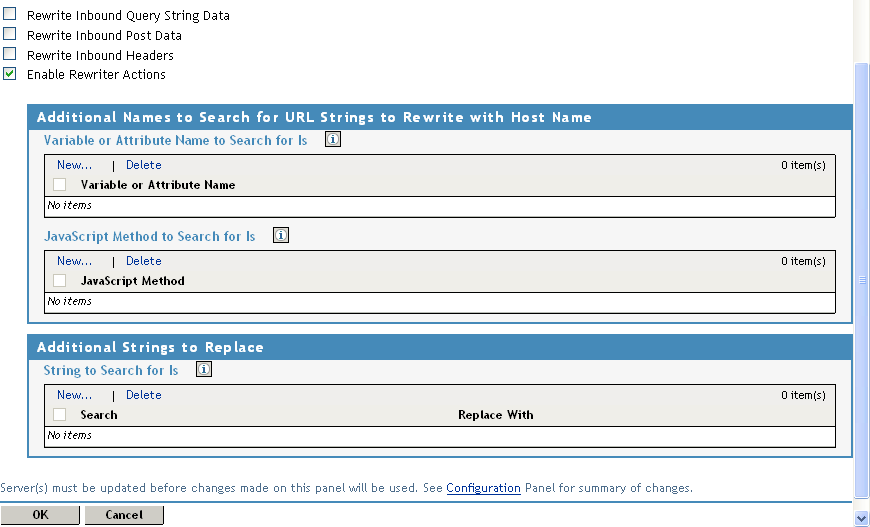Image resolution: width=870 pixels, height=527 pixels.
Task: Add a New JavaScript Method entry
Action: pos(74,261)
